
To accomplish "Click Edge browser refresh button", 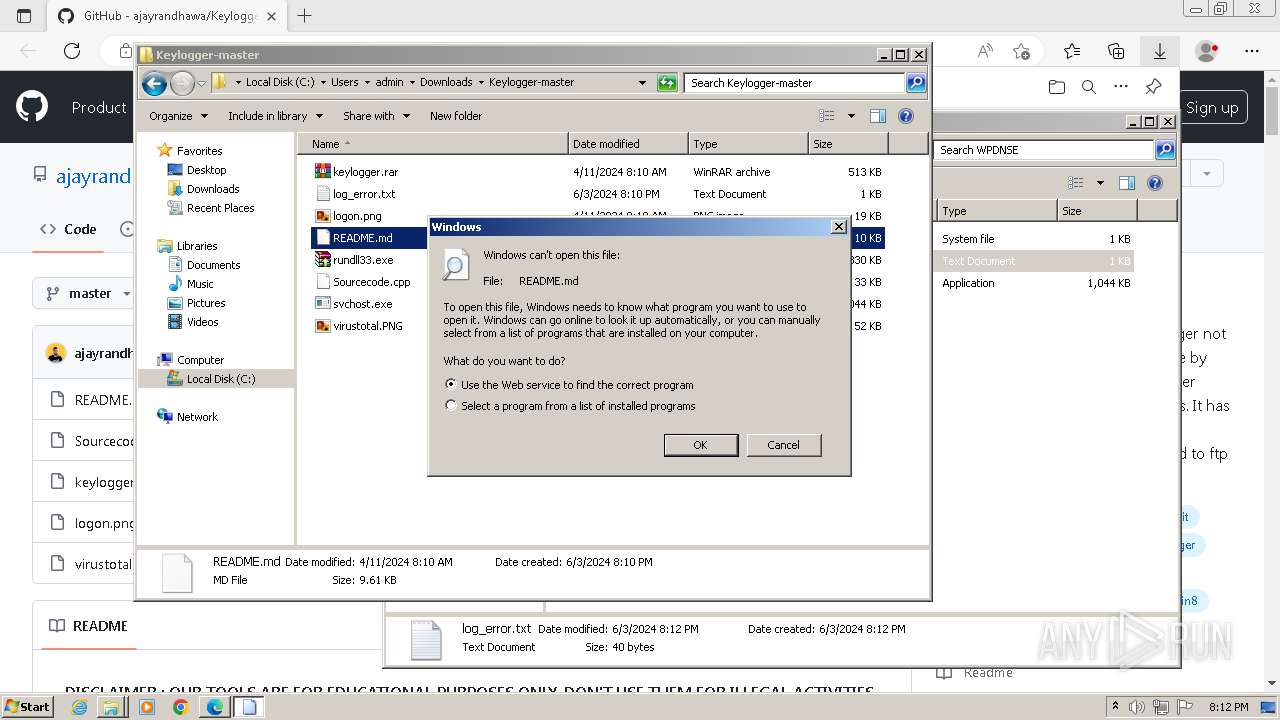I will click(72, 51).
